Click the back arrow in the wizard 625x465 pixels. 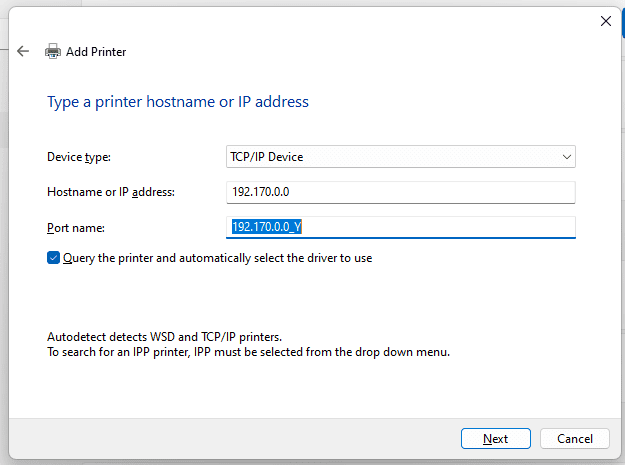pyautogui.click(x=24, y=51)
